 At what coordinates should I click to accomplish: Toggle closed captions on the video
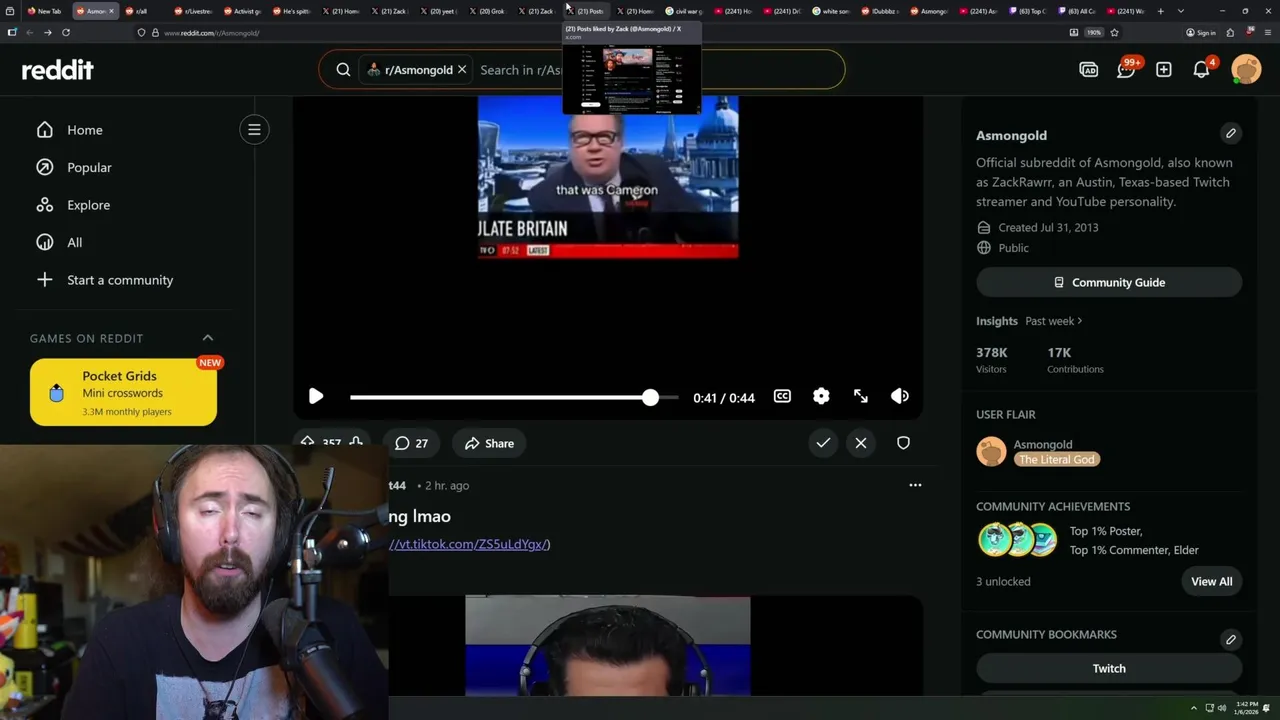782,397
